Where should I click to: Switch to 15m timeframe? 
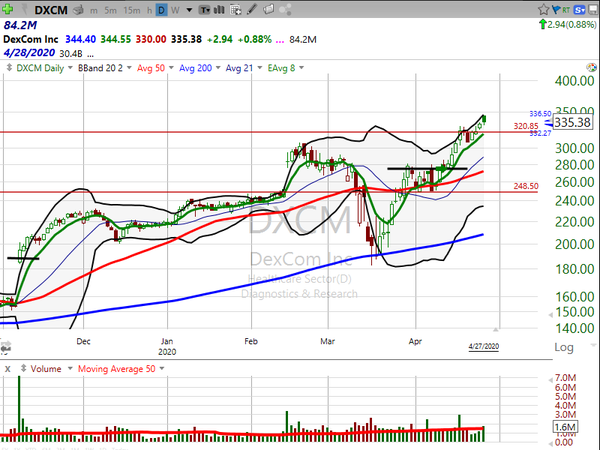point(132,10)
